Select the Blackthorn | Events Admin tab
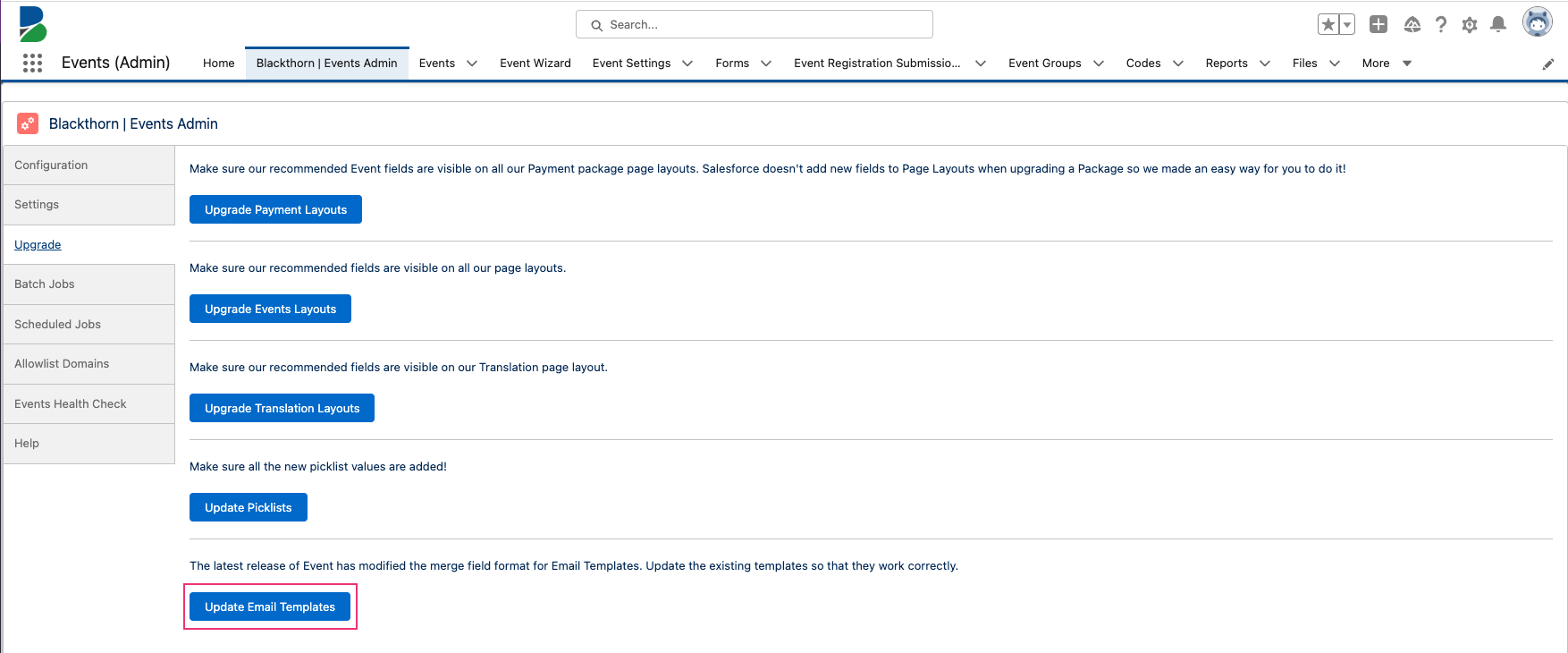This screenshot has height=653, width=1568. (326, 64)
